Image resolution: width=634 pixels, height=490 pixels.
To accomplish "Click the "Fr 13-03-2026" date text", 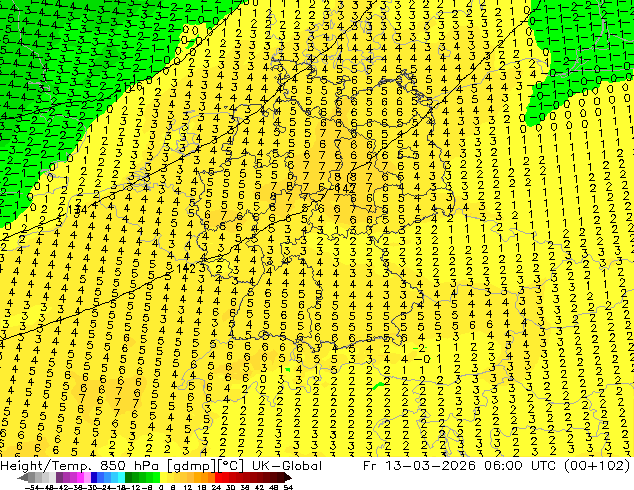I will point(419,466).
